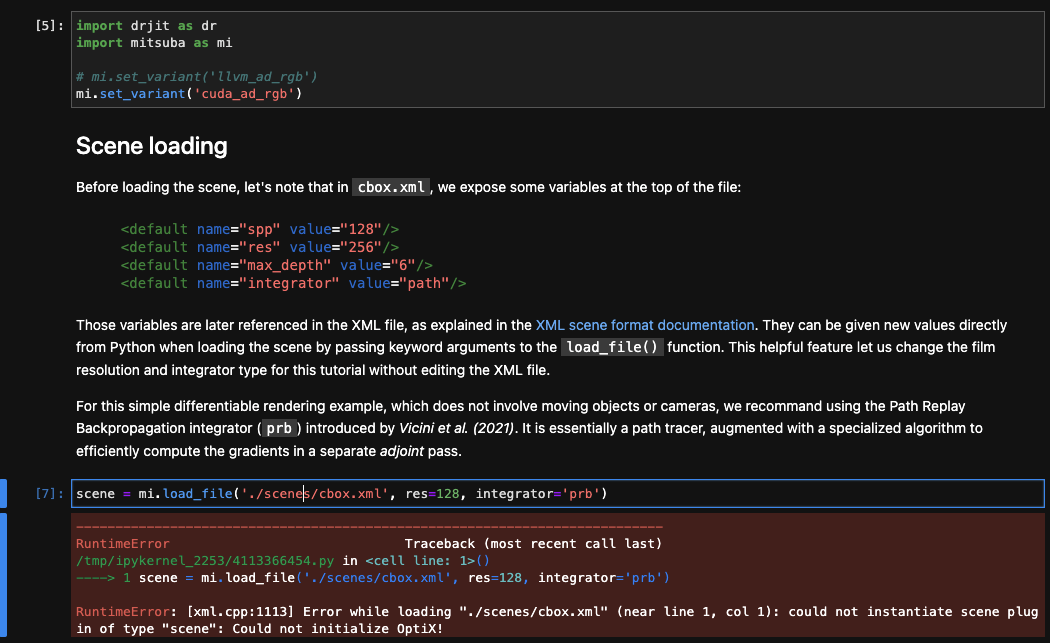
Task: Click the default spp XML line
Action: pyautogui.click(x=258, y=229)
